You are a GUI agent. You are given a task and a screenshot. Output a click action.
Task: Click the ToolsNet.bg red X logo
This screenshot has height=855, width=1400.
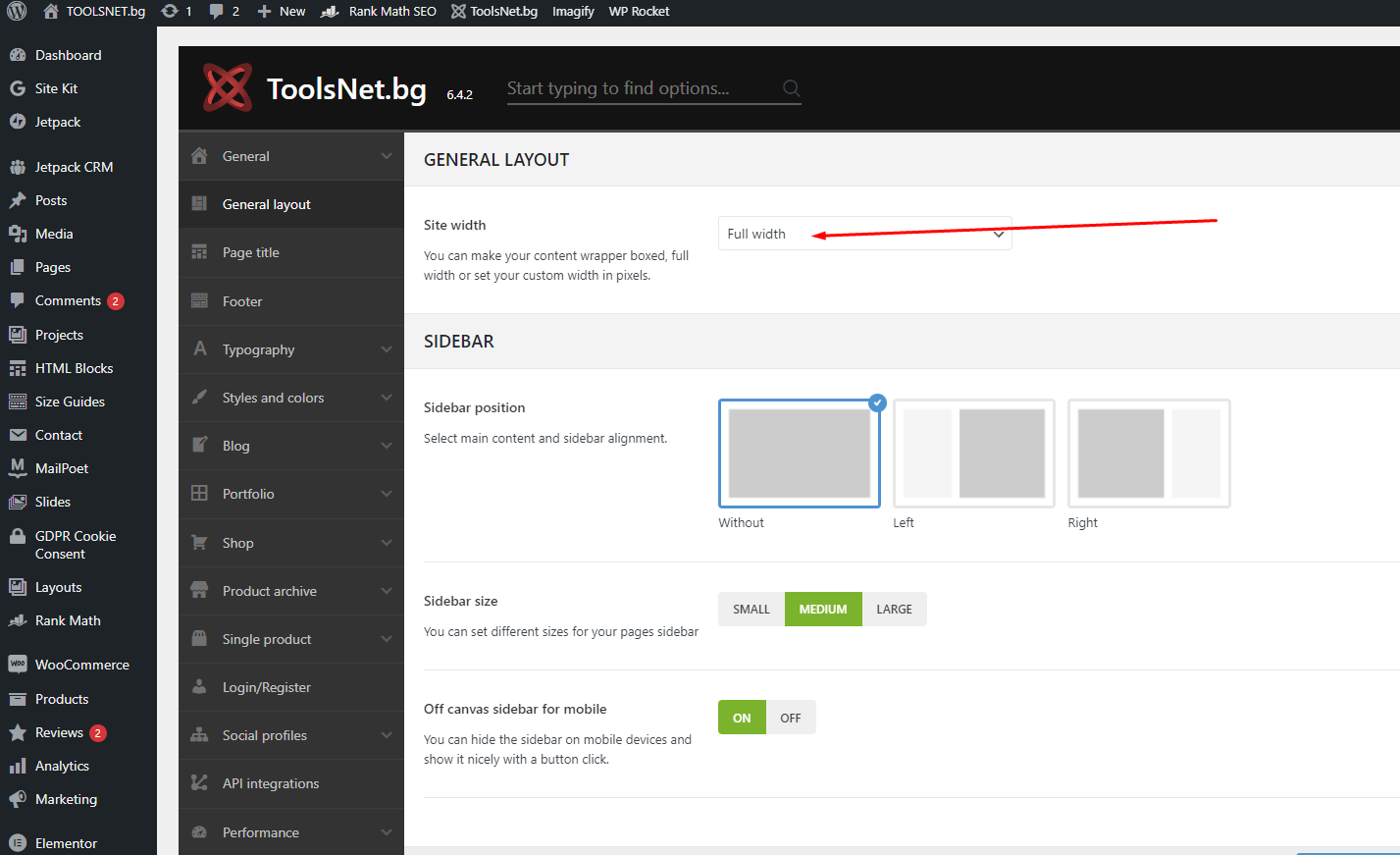[x=228, y=87]
